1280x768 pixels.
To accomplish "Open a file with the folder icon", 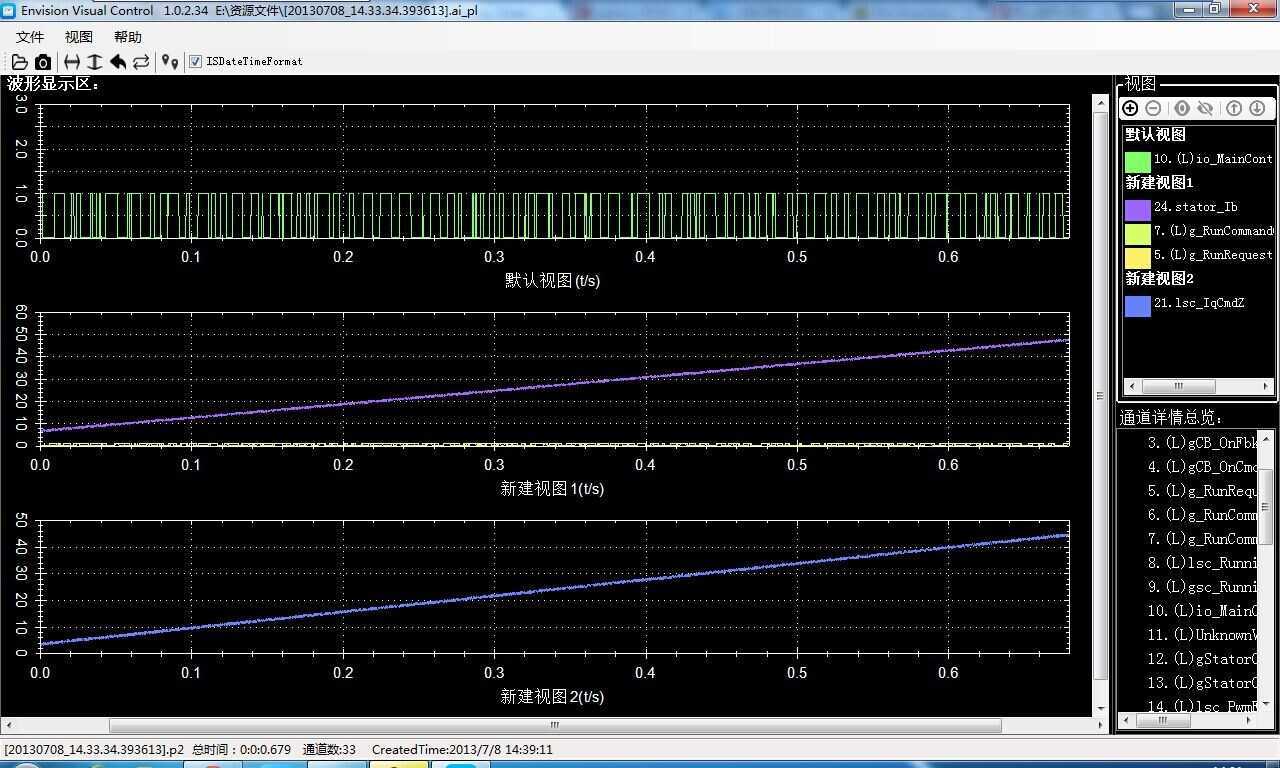I will pyautogui.click(x=19, y=62).
